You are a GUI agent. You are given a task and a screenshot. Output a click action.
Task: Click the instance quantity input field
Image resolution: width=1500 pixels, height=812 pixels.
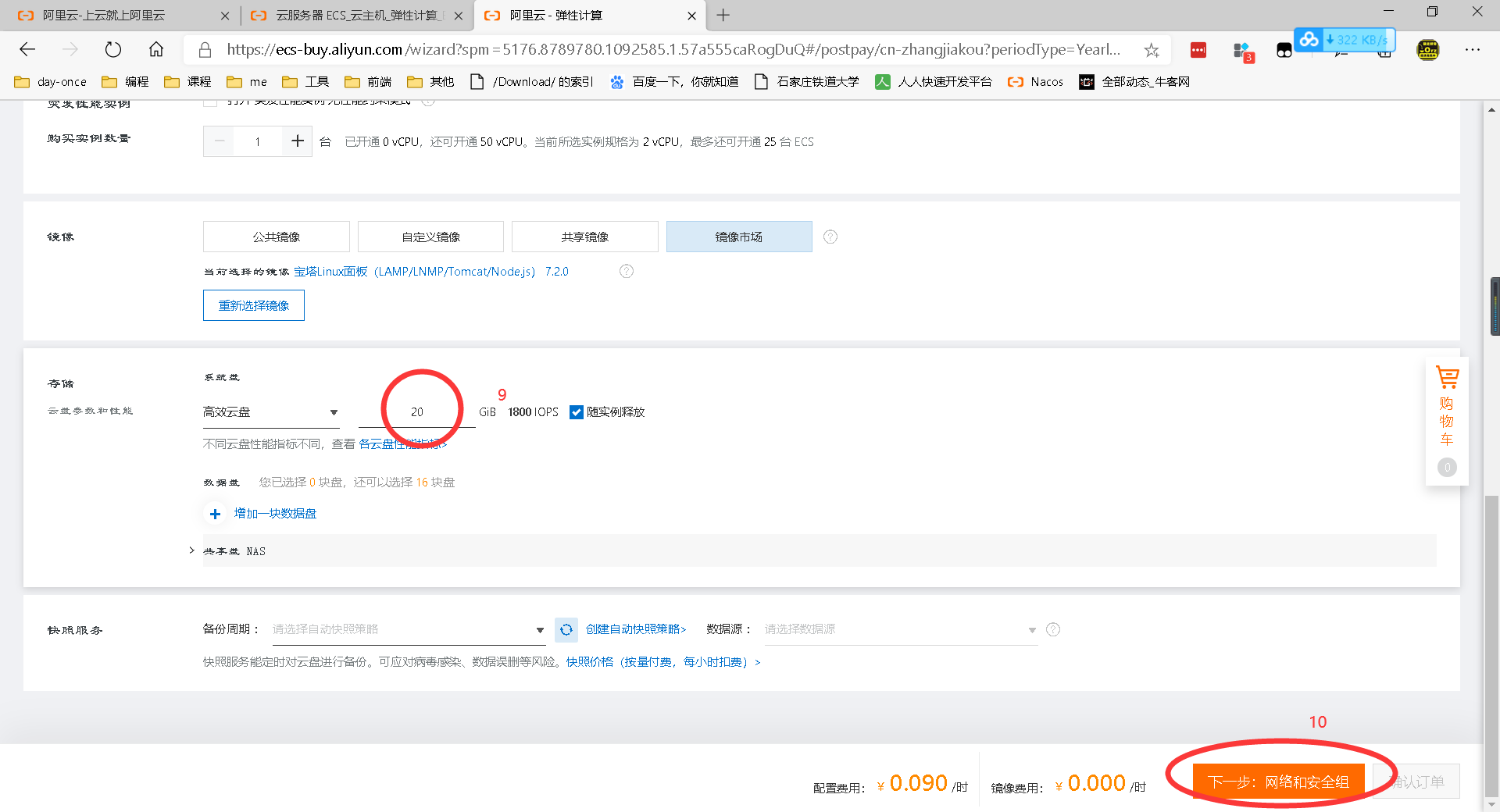[x=258, y=141]
